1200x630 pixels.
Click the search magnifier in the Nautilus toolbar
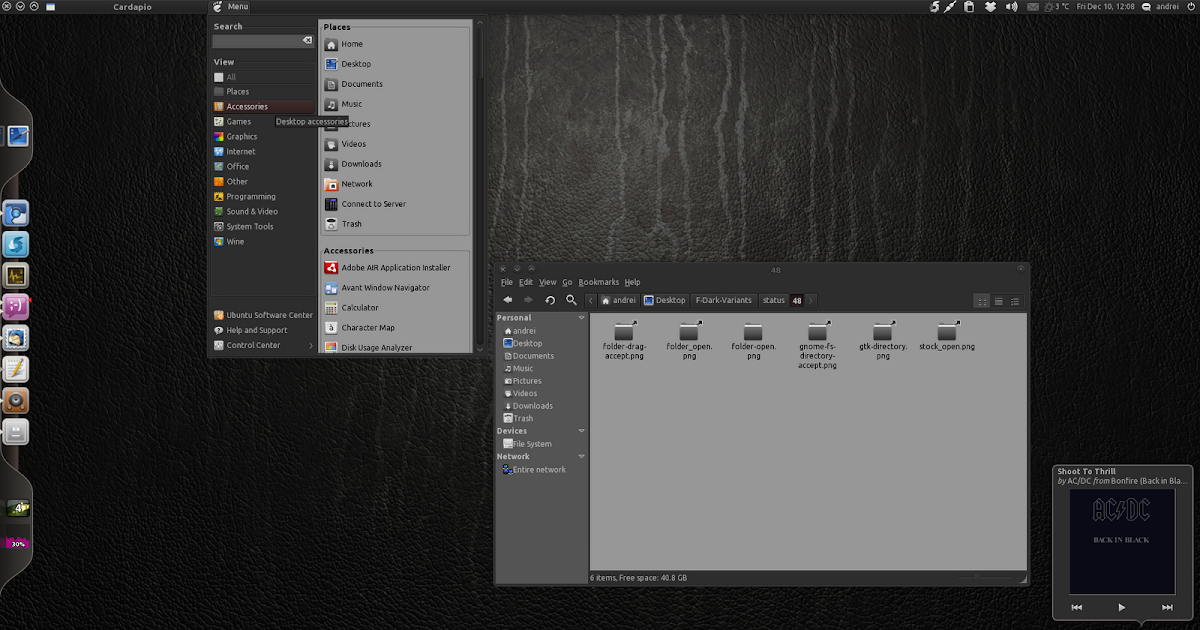click(570, 299)
